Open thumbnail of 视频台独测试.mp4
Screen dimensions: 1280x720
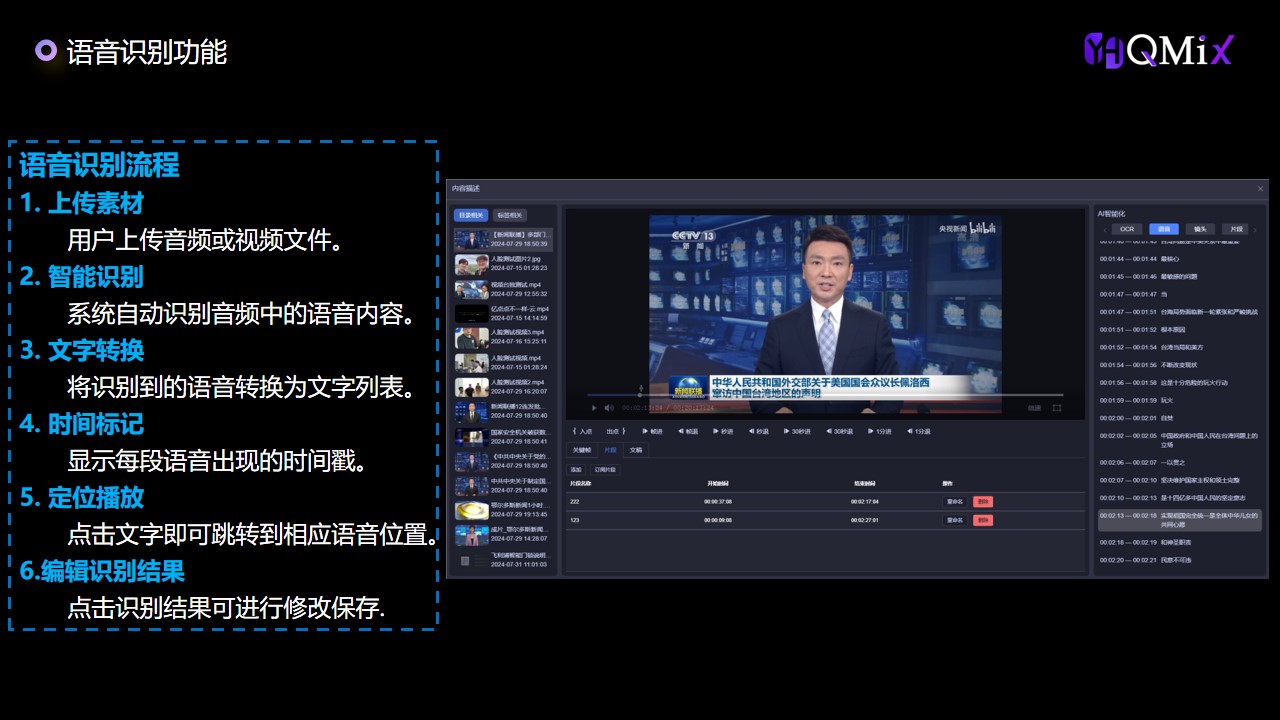coord(471,289)
